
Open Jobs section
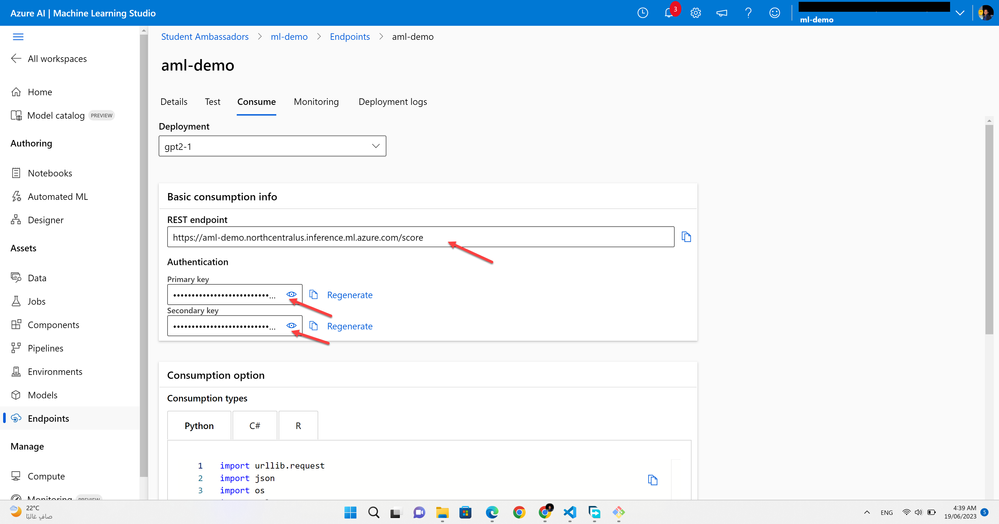click(x=29, y=302)
